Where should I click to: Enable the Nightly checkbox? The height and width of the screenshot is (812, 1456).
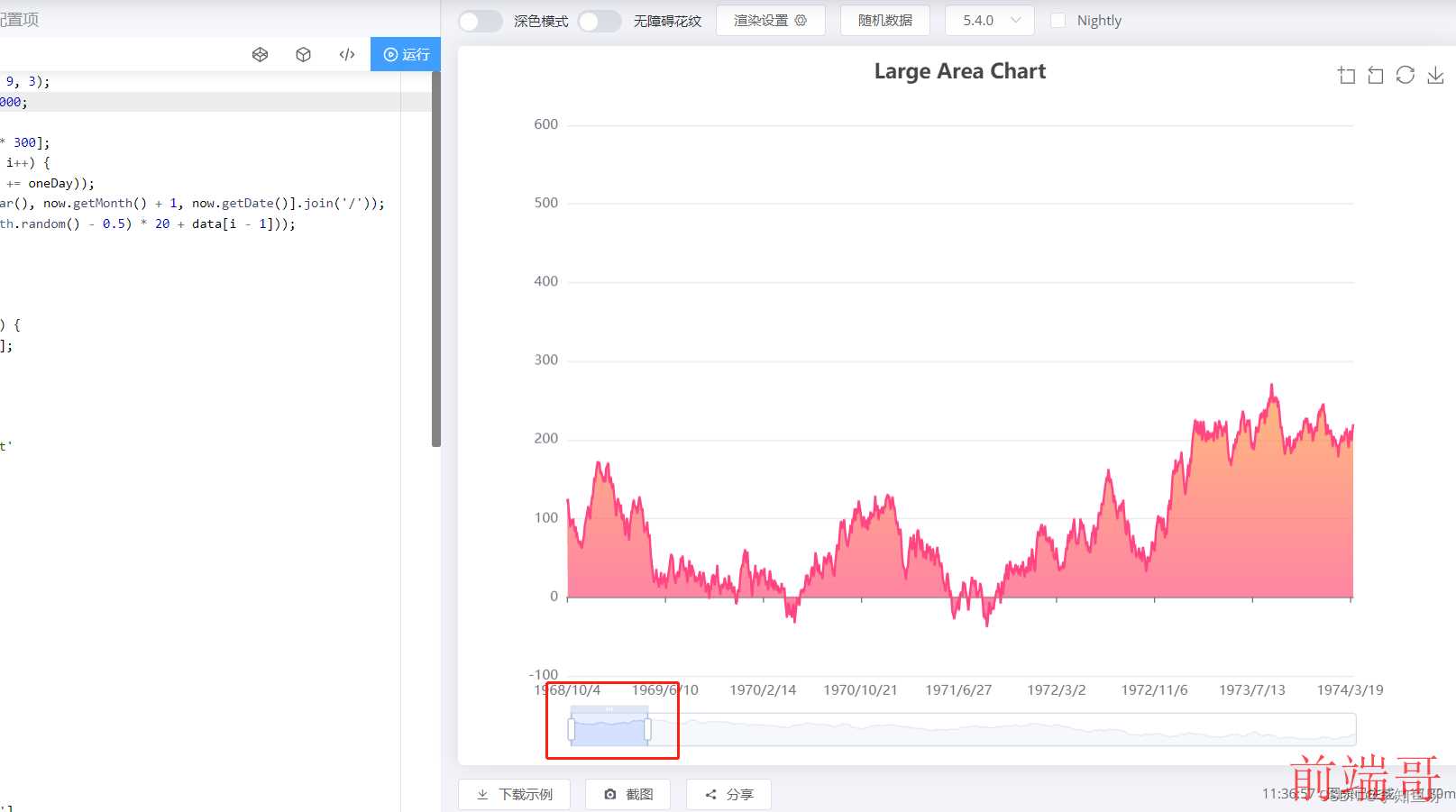[x=1058, y=20]
